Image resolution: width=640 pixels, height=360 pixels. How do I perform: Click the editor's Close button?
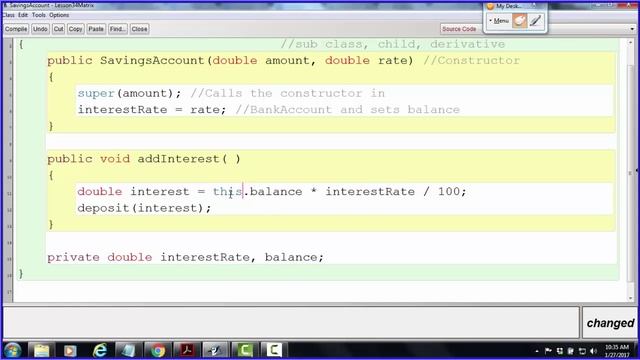coord(139,29)
